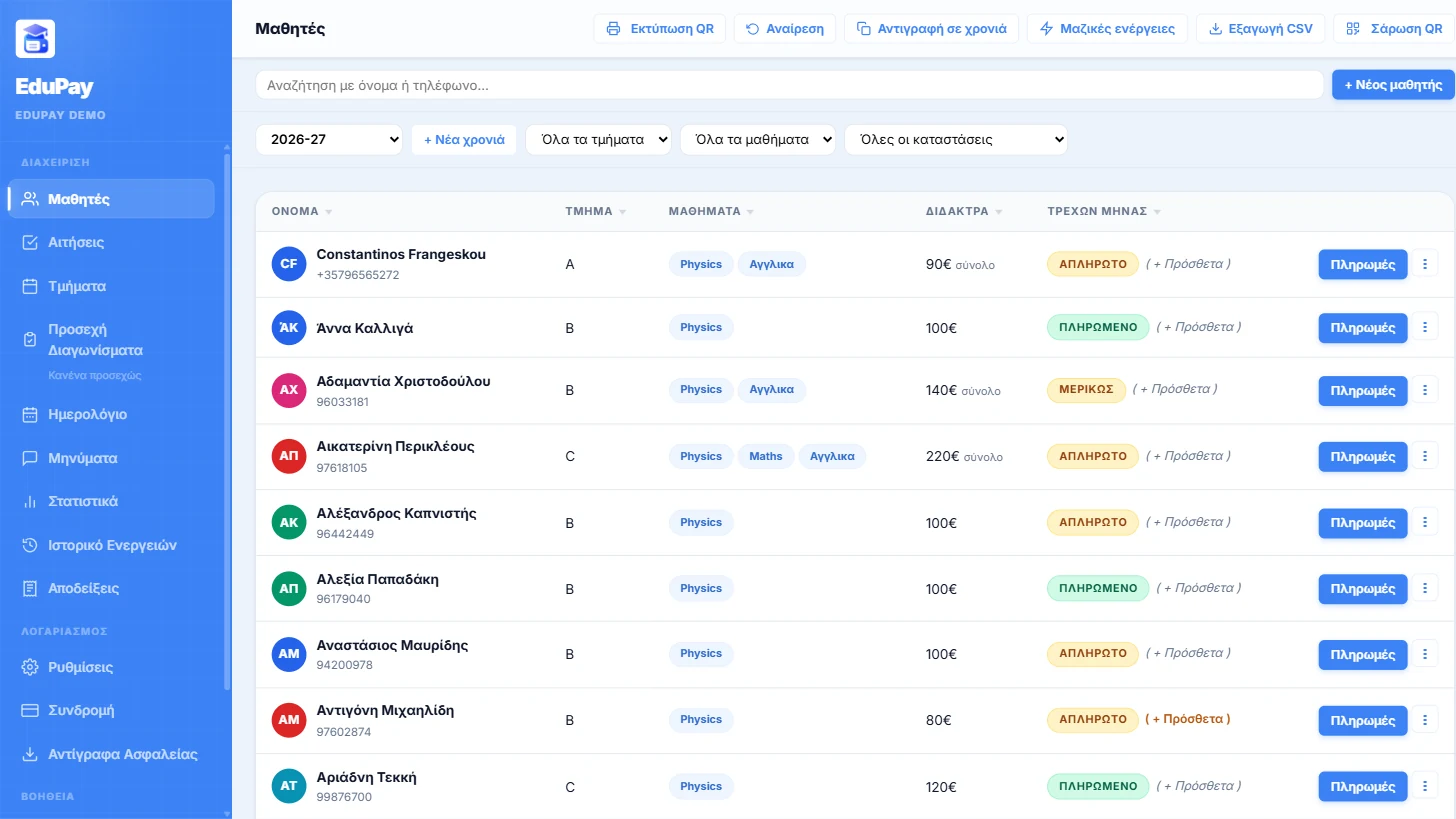Click Constantinos Frangeskou's CF avatar

pos(289,264)
